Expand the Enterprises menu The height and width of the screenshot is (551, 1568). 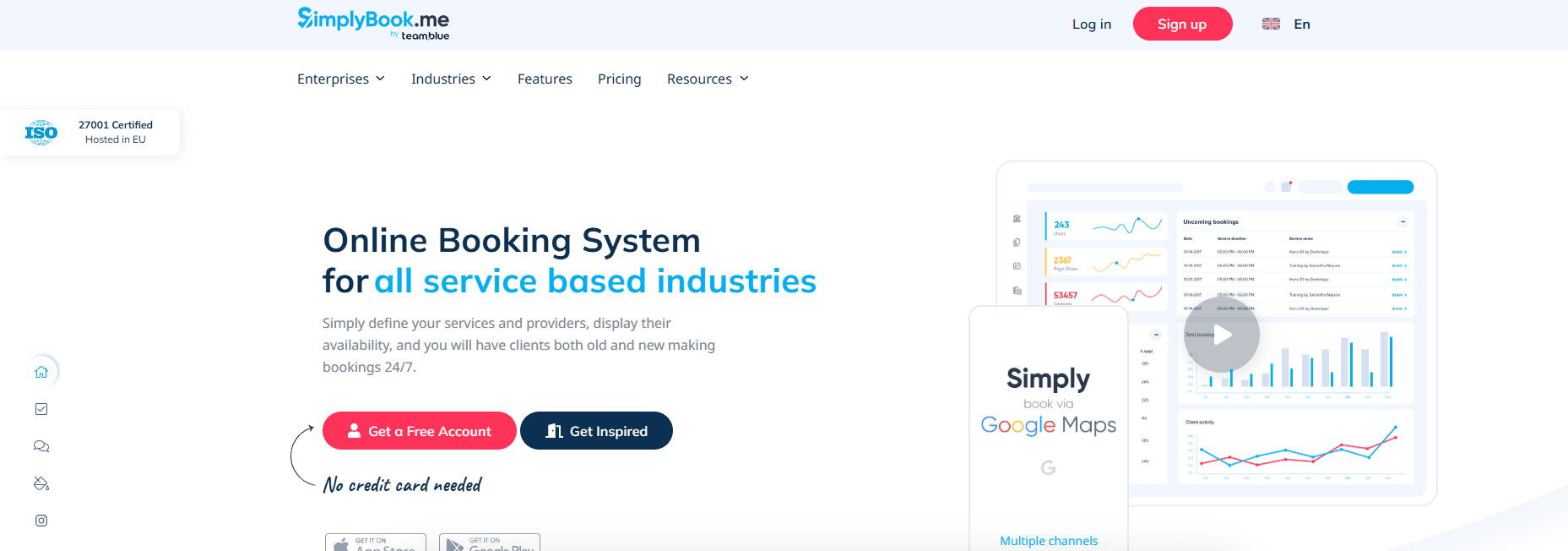coord(341,79)
